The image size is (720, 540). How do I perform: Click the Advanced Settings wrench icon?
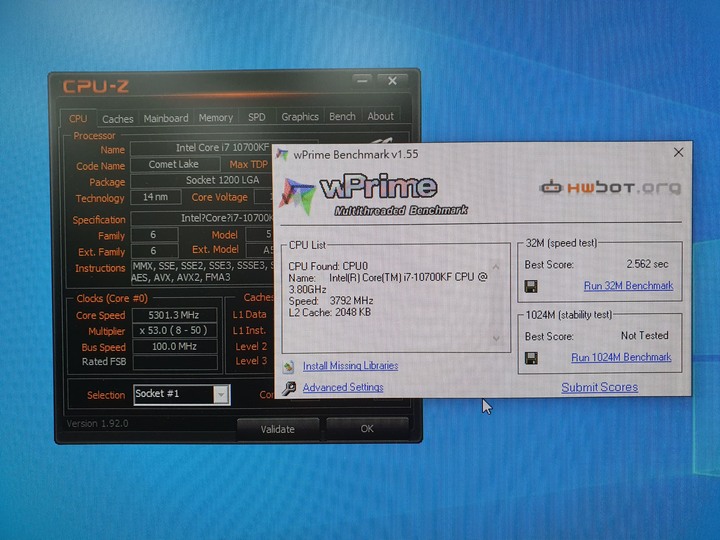pos(289,388)
